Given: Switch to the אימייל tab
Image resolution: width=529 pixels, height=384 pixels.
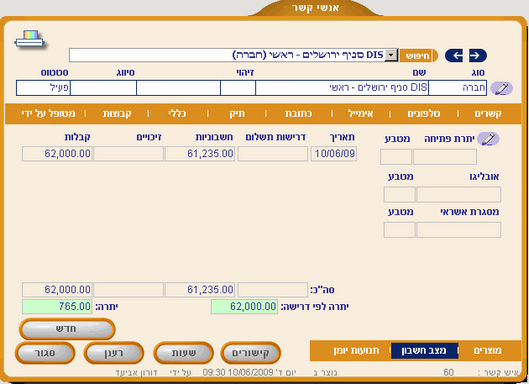Looking at the screenshot, I should [x=361, y=114].
